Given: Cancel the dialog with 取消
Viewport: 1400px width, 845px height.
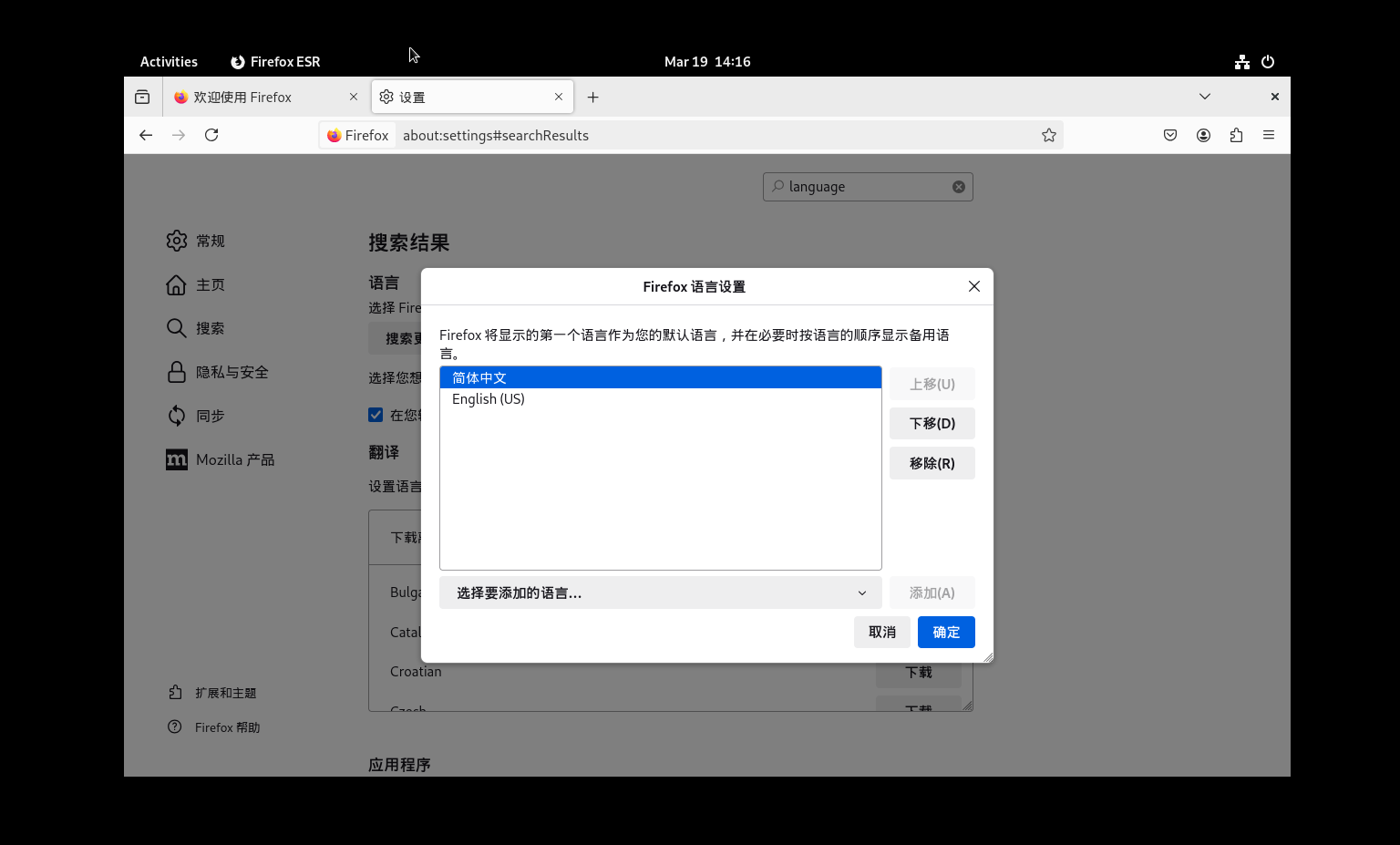Looking at the screenshot, I should coord(881,632).
